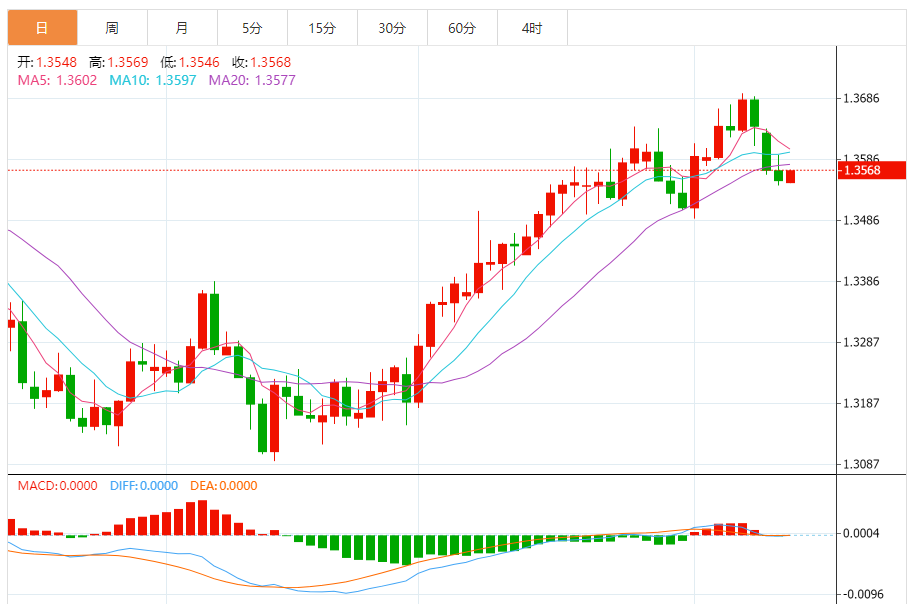
Task: Open the 60分 chart tab
Action: (462, 27)
